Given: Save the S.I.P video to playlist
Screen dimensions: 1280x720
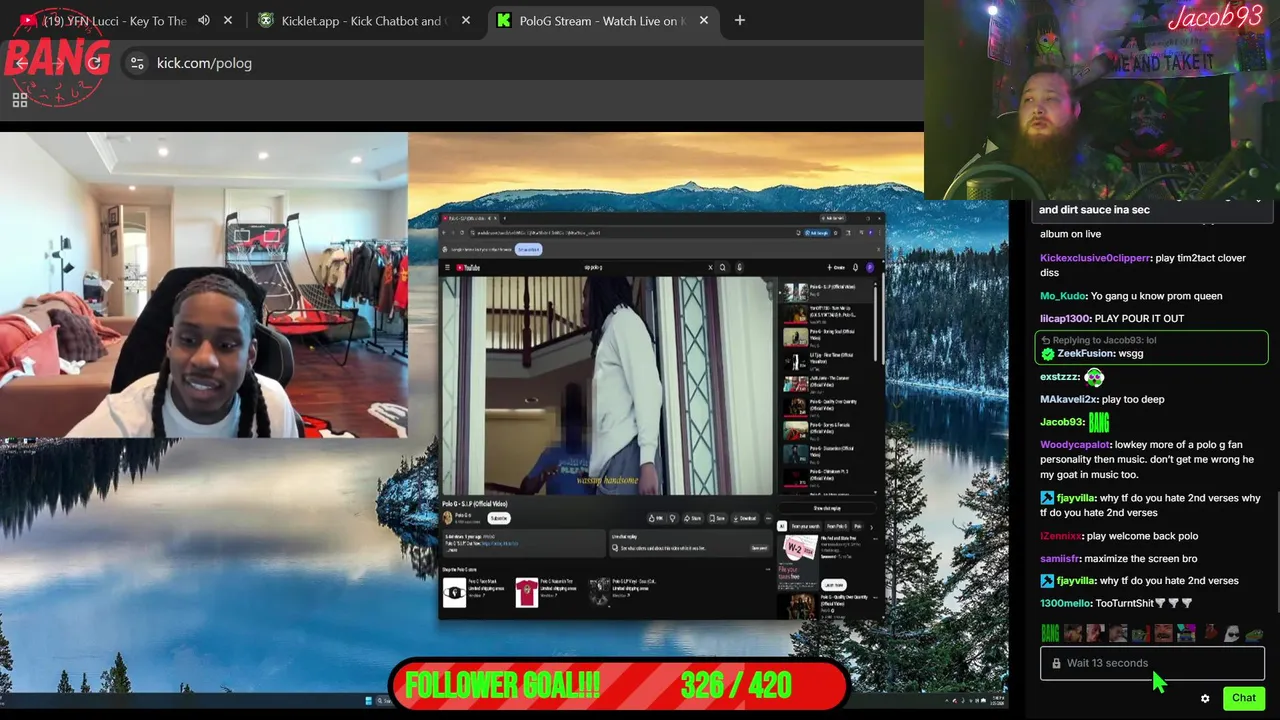Looking at the screenshot, I should [x=717, y=518].
